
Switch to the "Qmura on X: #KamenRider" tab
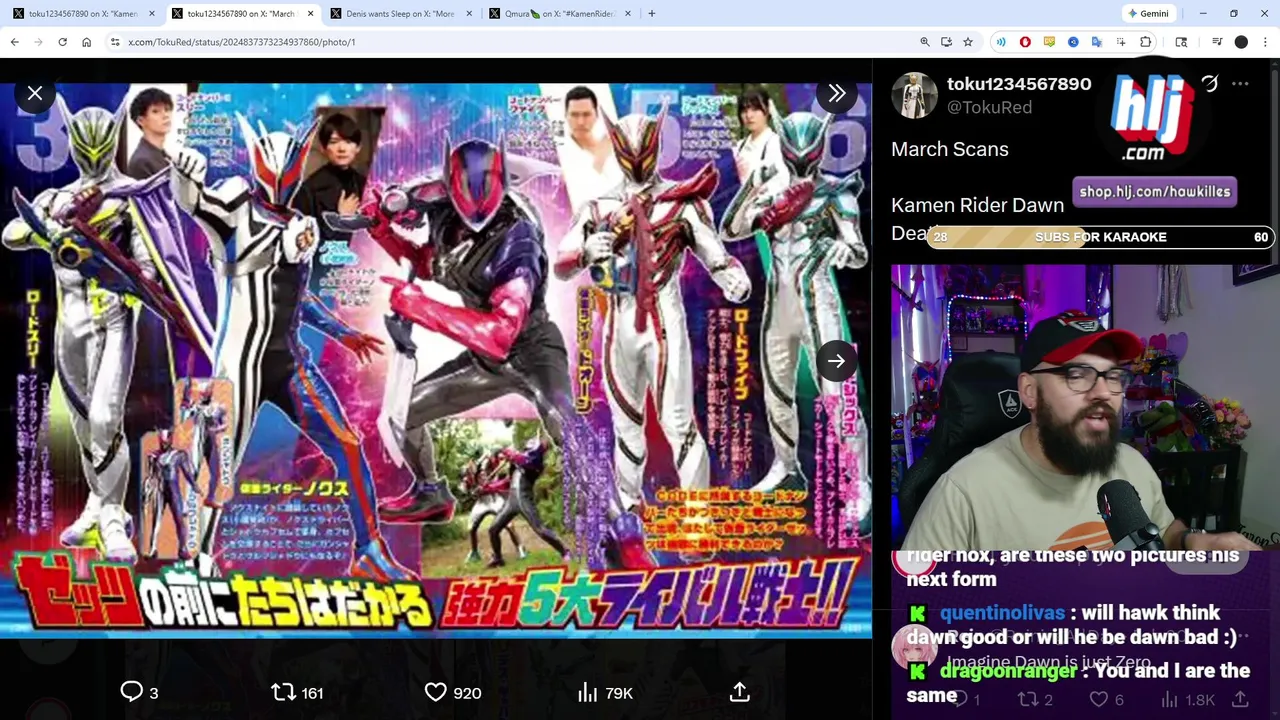tap(559, 14)
